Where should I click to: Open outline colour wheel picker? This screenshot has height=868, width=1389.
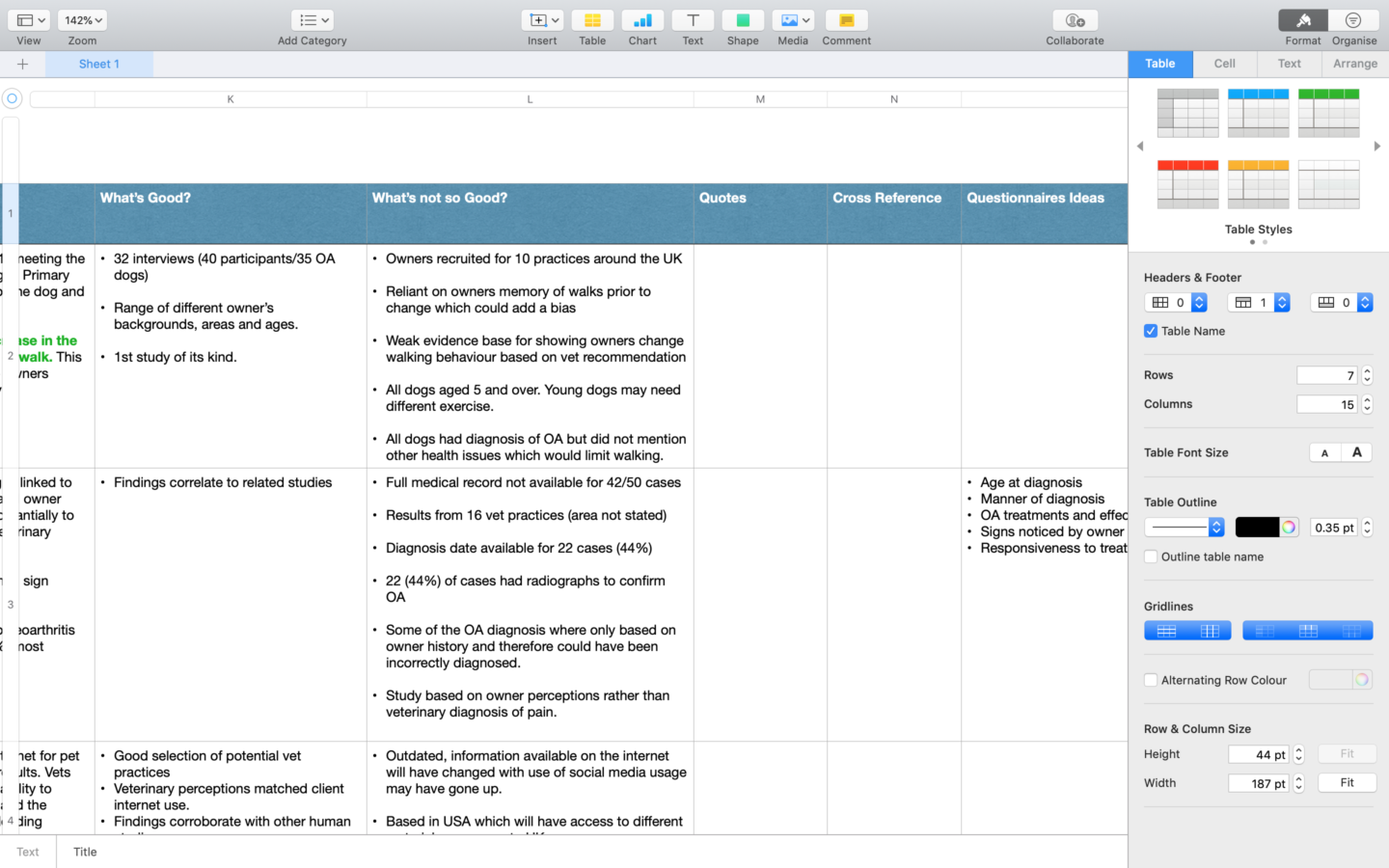tap(1289, 528)
